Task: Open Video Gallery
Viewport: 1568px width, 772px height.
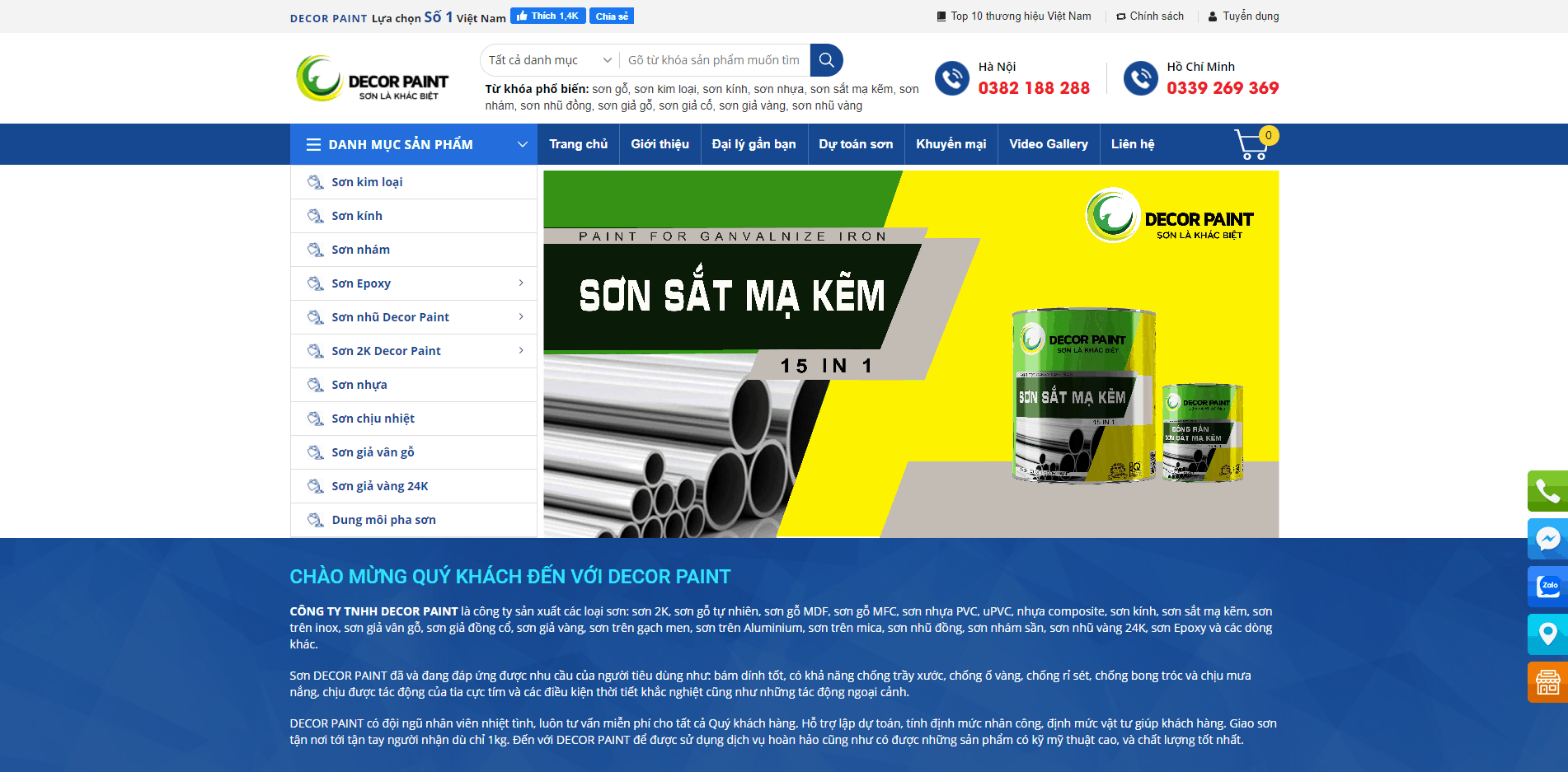Action: [x=1049, y=144]
